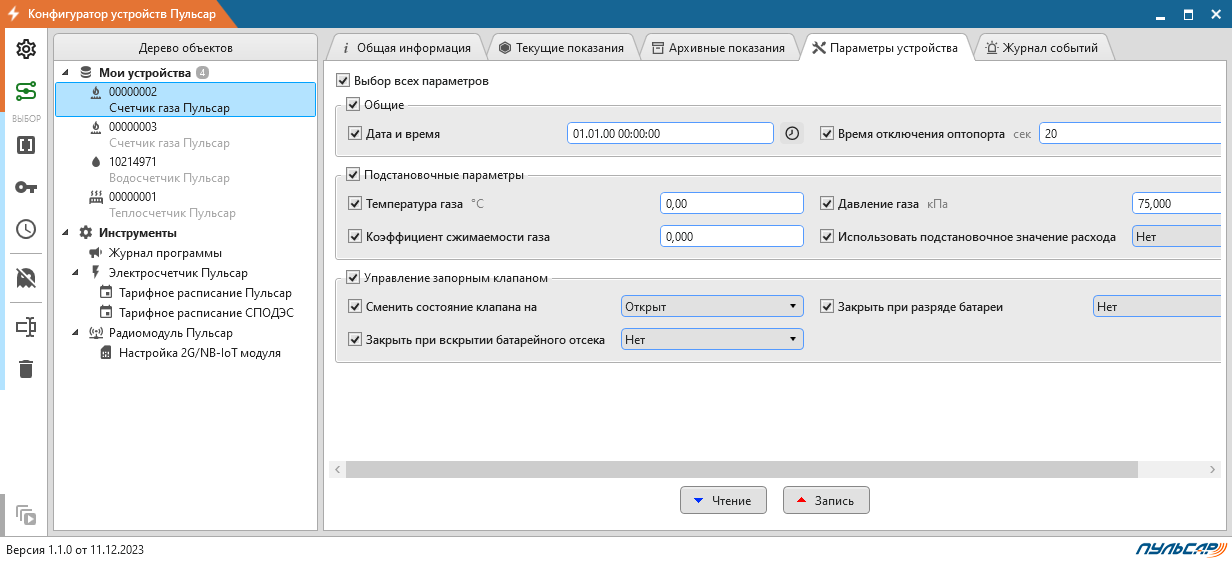
Task: Toggle Время отключения оптопорта checkbox
Action: click(x=827, y=133)
